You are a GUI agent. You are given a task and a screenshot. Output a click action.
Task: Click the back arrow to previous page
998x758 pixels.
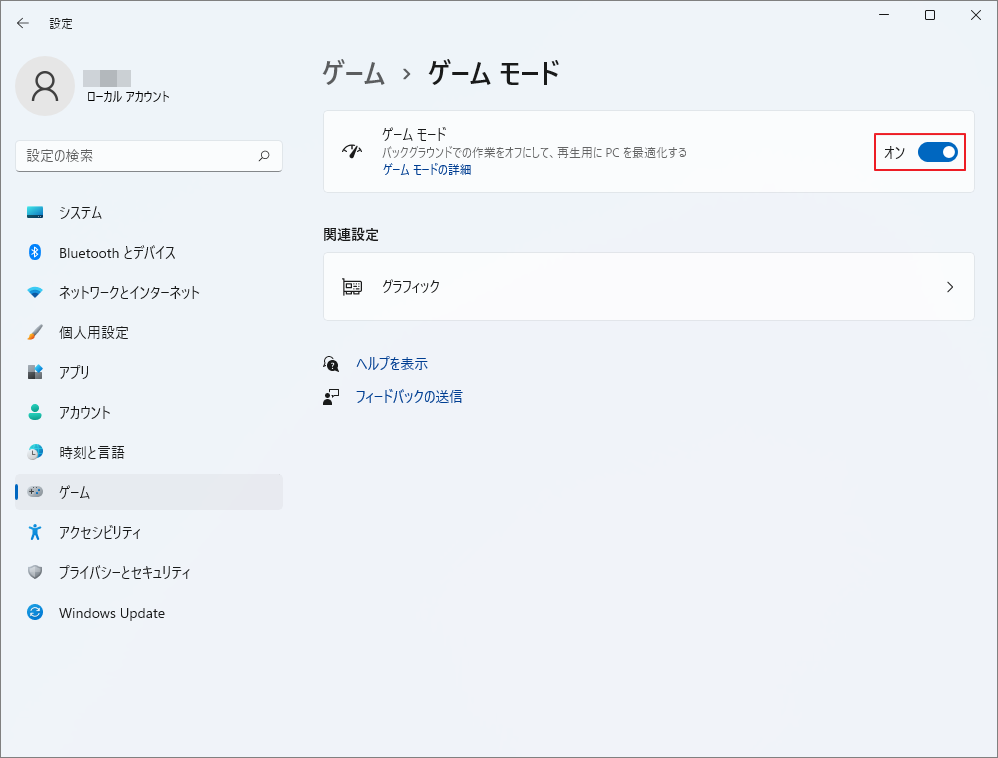22,22
